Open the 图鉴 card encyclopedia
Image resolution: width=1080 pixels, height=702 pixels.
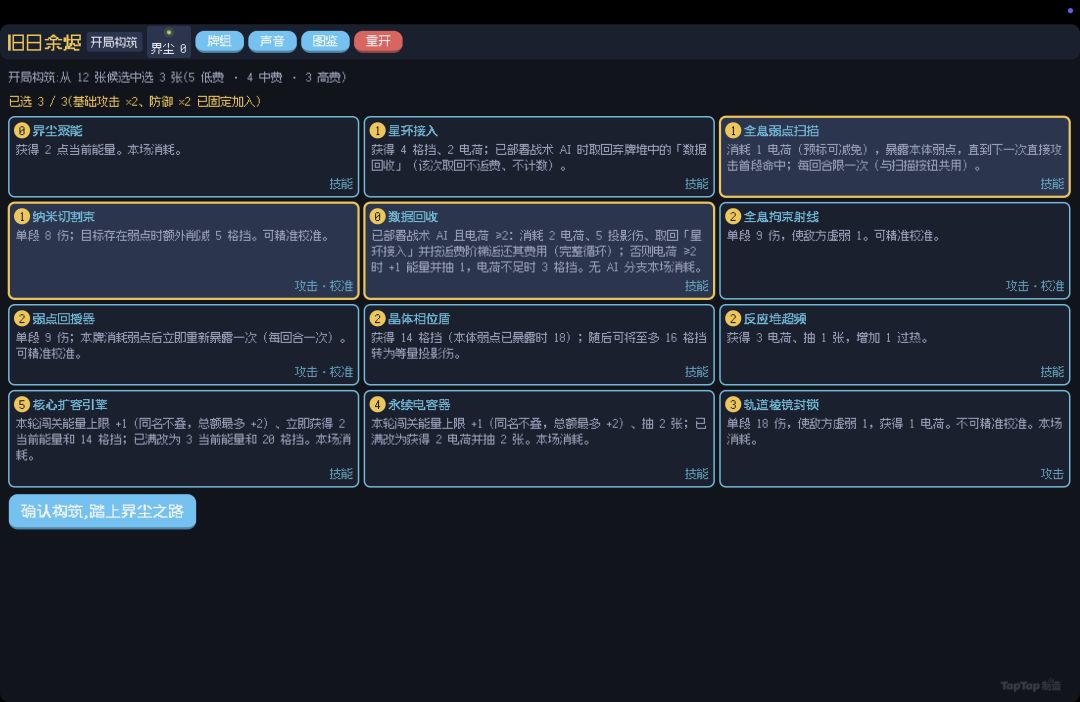point(325,41)
